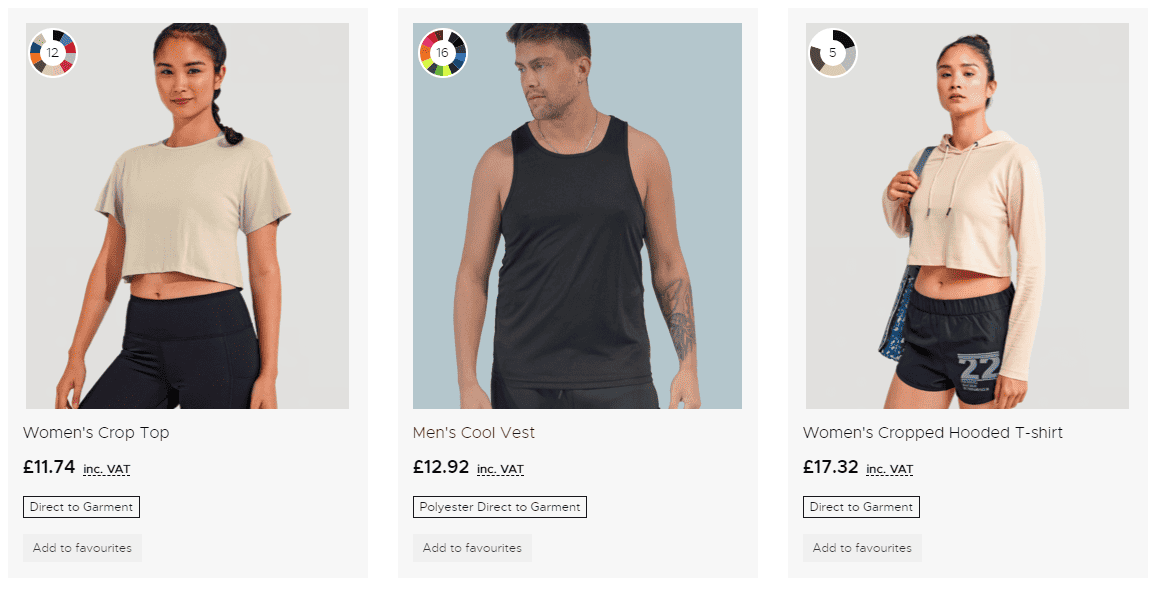Viewport: 1156px width, 592px height.
Task: Add Women's Crop Top to favourites
Action: [82, 548]
